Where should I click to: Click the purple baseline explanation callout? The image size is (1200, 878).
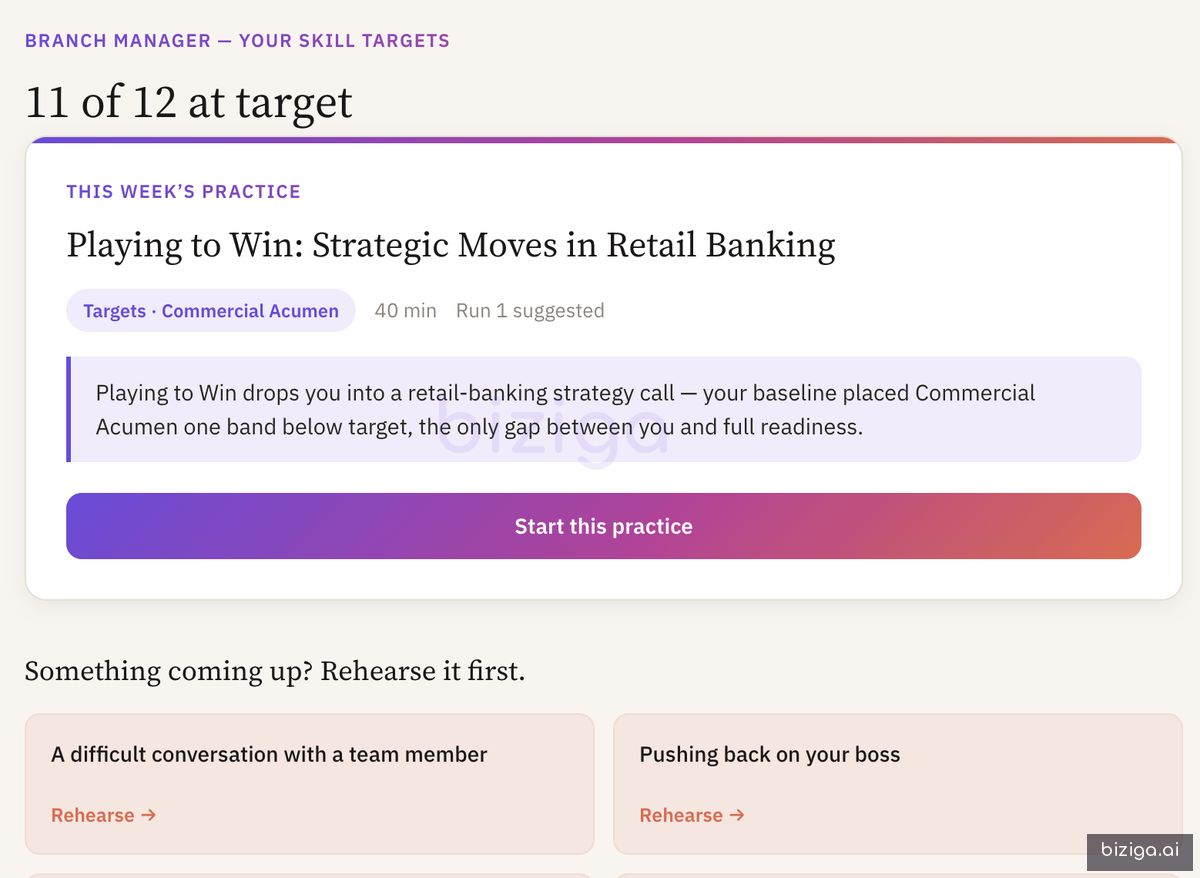(x=604, y=409)
